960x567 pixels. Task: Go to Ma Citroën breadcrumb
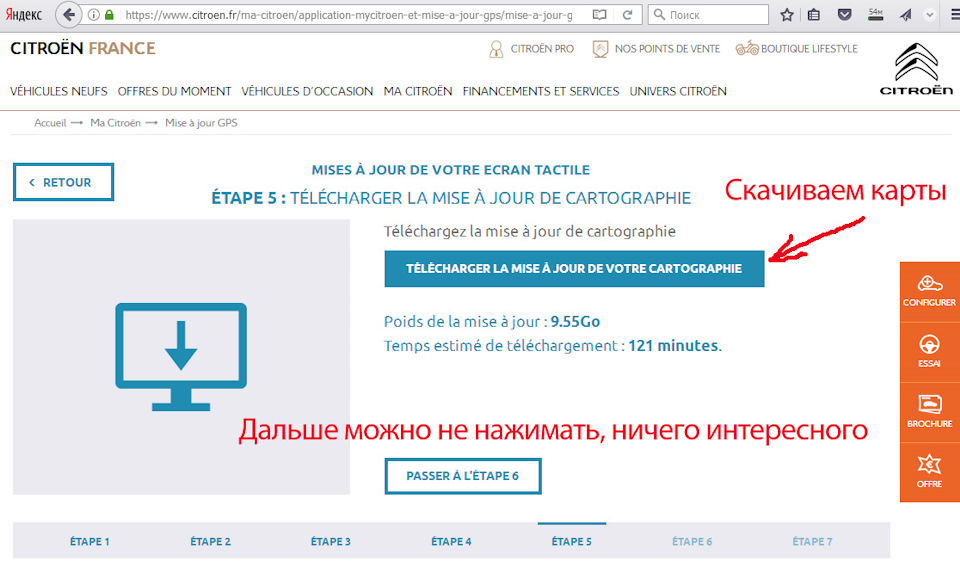(x=115, y=123)
